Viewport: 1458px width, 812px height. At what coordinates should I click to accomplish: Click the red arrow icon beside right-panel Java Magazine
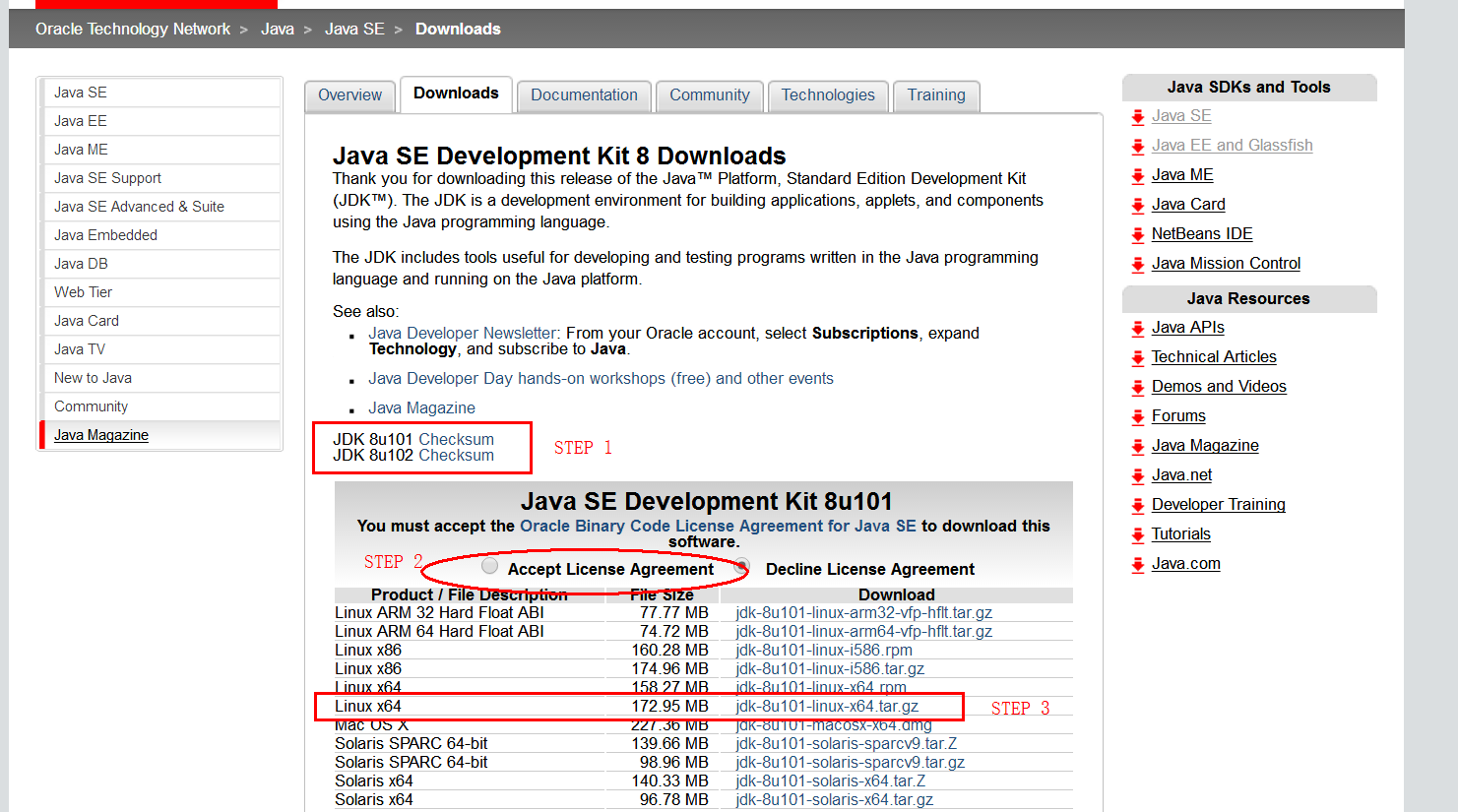[x=1138, y=447]
